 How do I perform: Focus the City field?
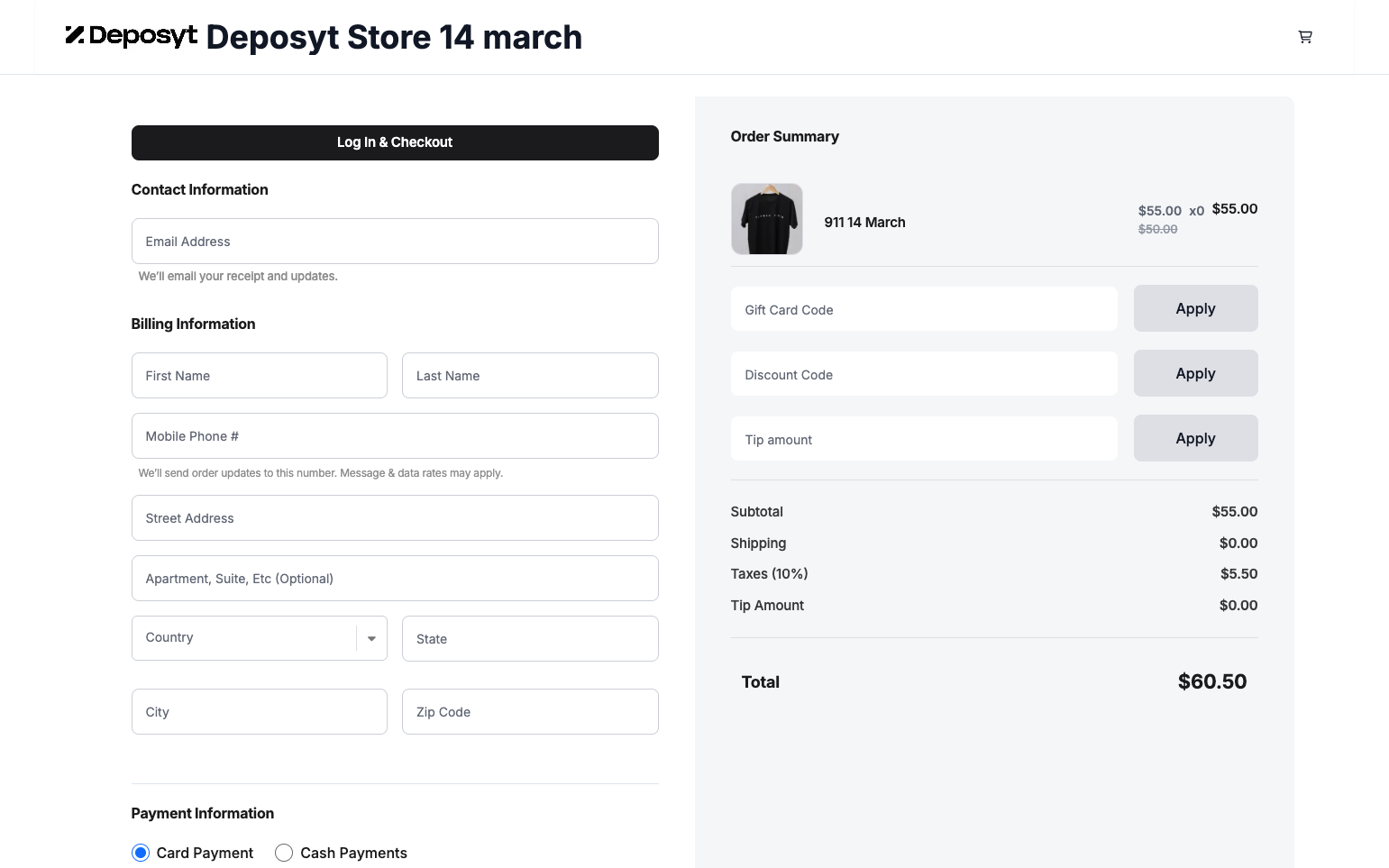260,711
